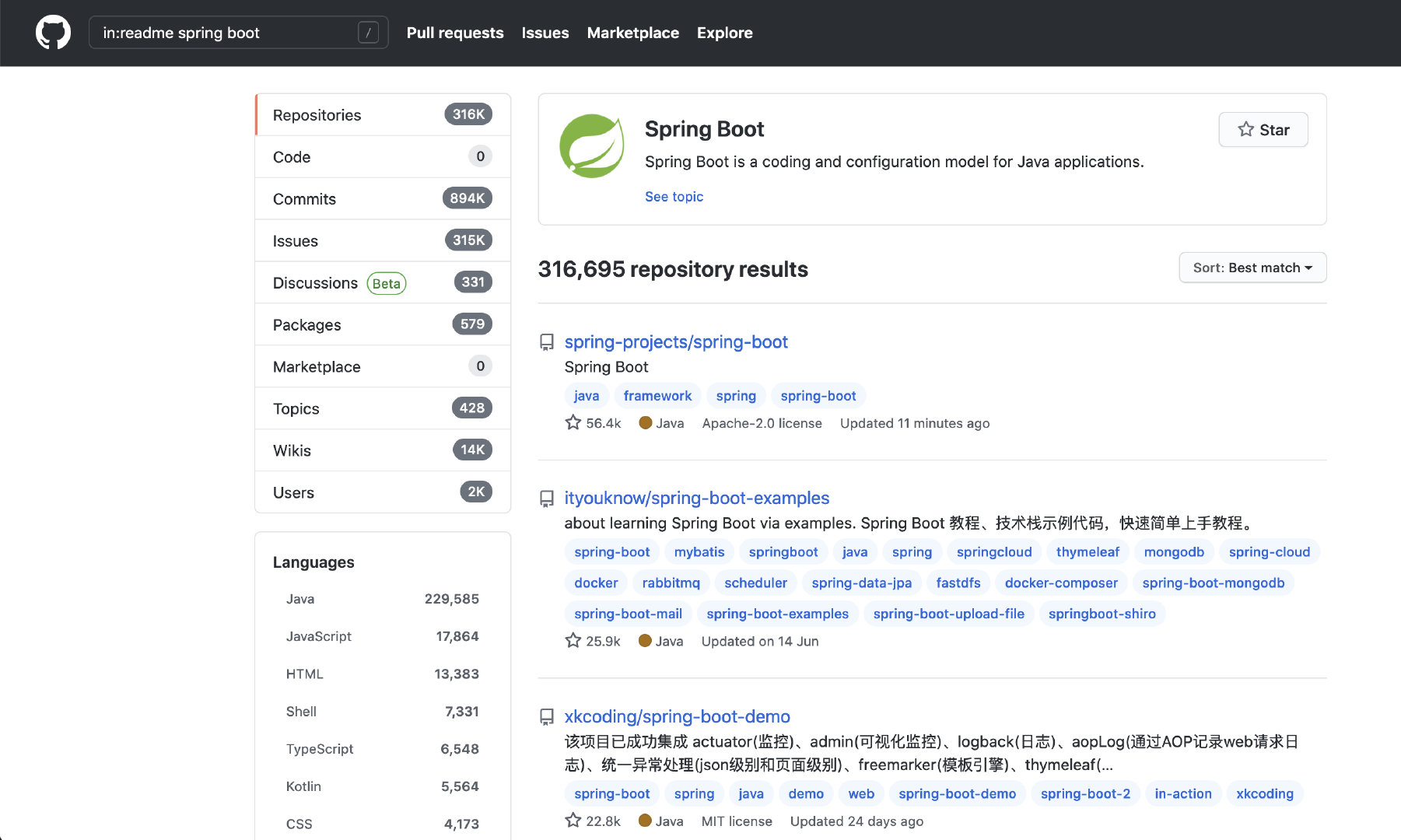The width and height of the screenshot is (1401, 840).
Task: Click the spring-boot tag on spring-projects/spring-boot
Action: tap(818, 396)
